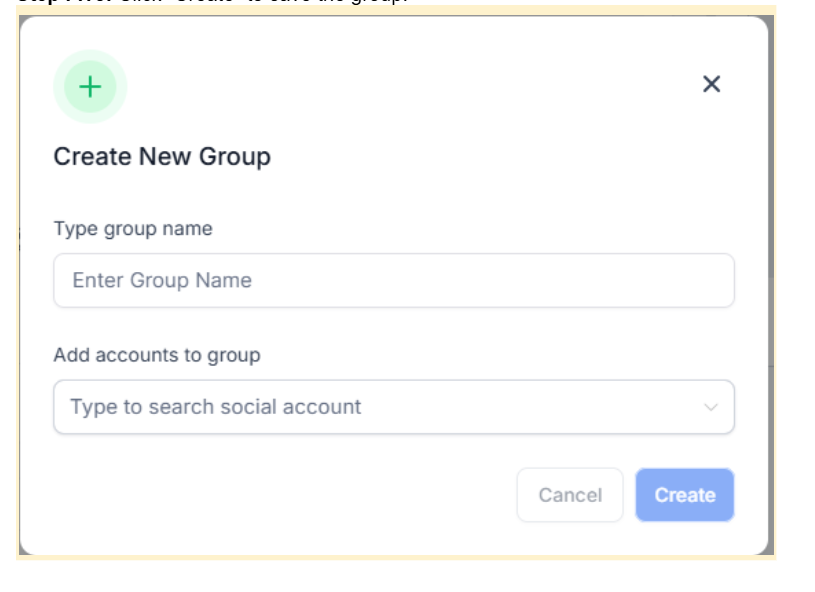Image resolution: width=815 pixels, height=592 pixels.
Task: Dismiss the dialog with the Cancel button
Action: tap(570, 495)
